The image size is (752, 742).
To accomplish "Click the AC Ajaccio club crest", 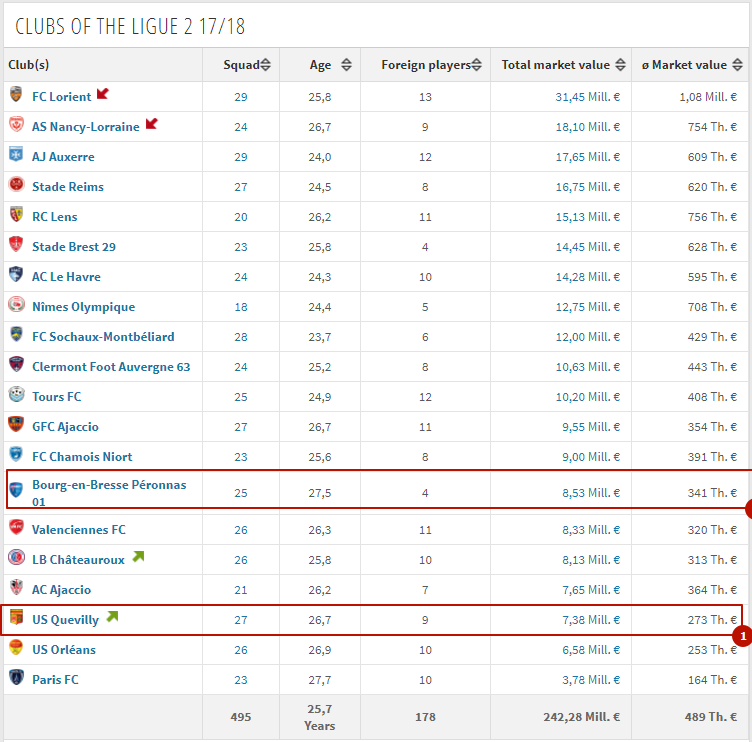I will [x=16, y=587].
